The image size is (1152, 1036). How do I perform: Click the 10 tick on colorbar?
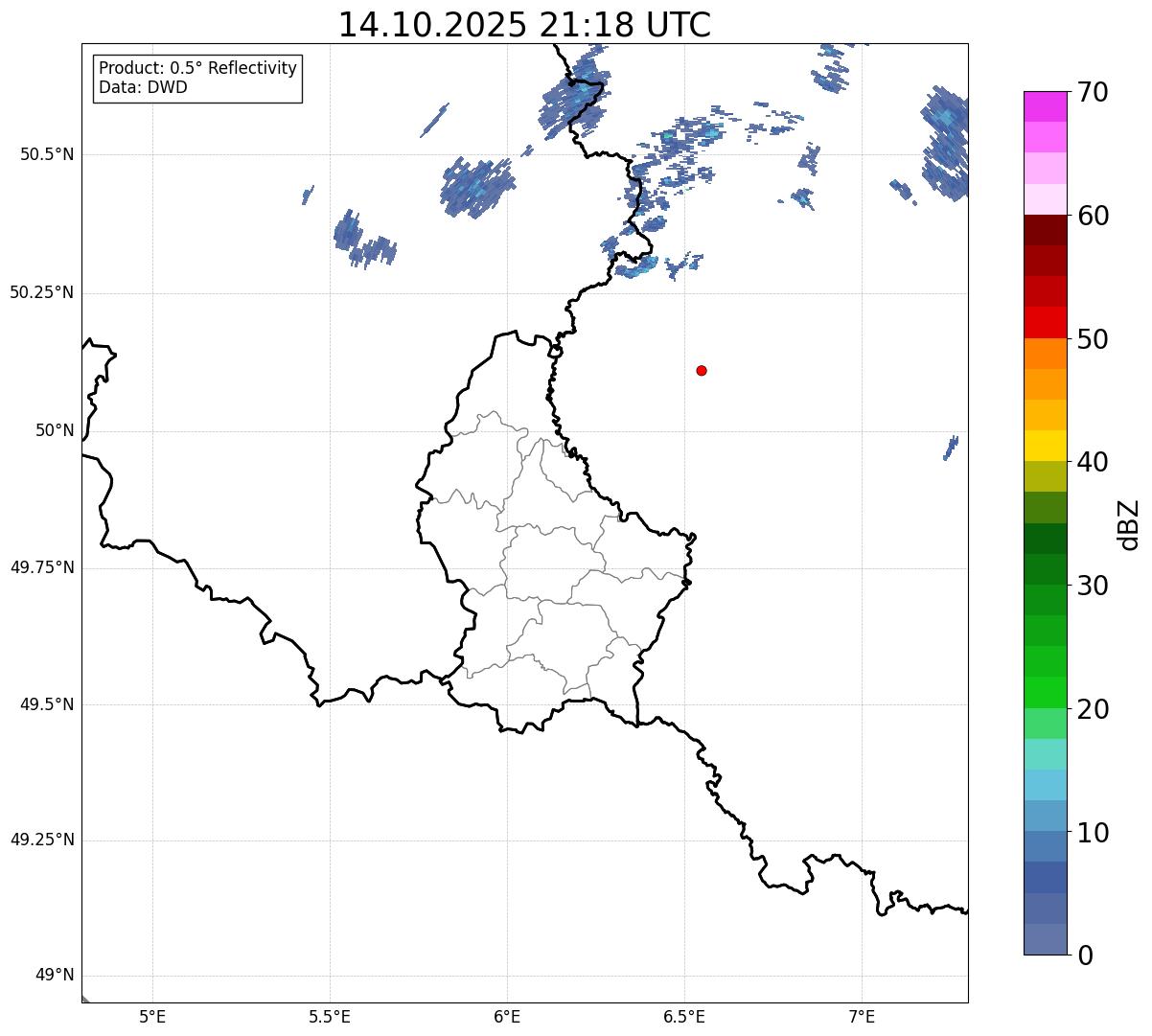[x=1093, y=833]
